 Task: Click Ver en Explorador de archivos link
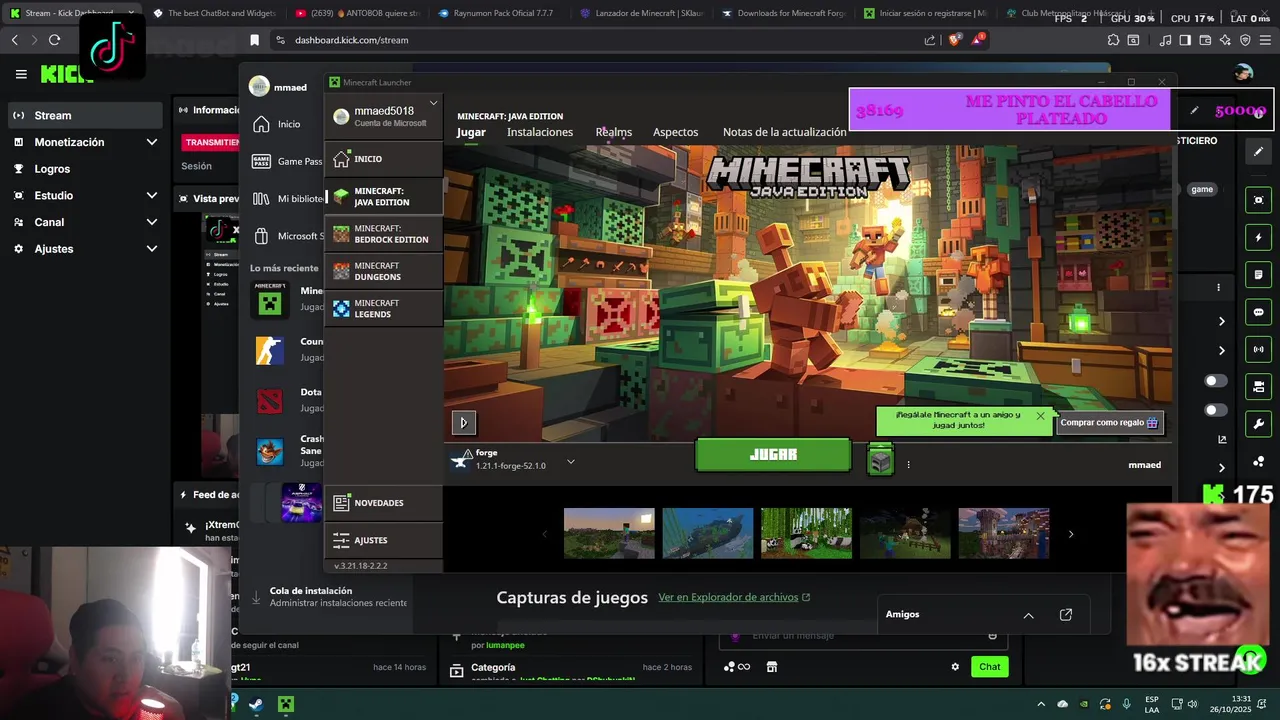(734, 597)
